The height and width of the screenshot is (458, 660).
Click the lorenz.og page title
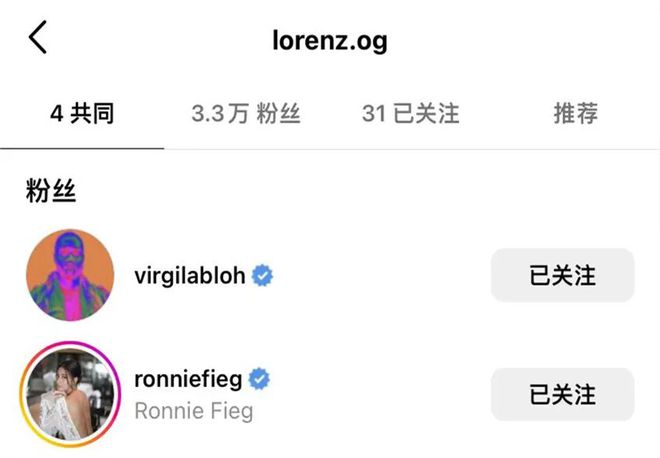click(330, 41)
